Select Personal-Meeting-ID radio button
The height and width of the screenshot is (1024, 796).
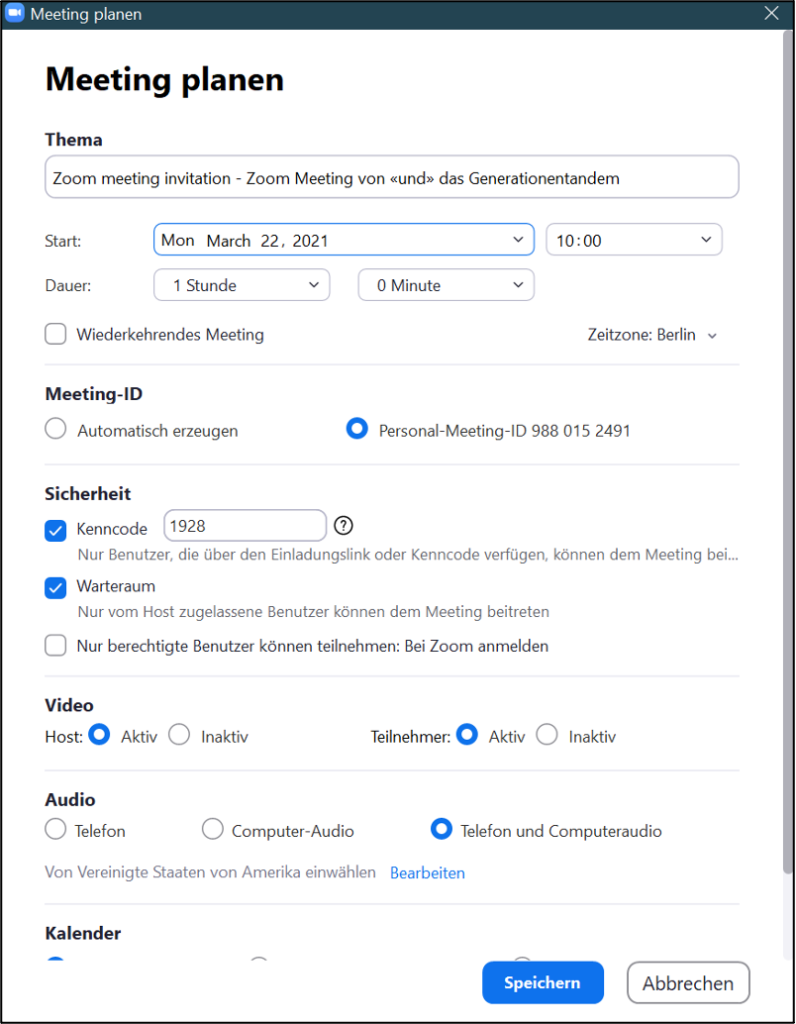357,430
